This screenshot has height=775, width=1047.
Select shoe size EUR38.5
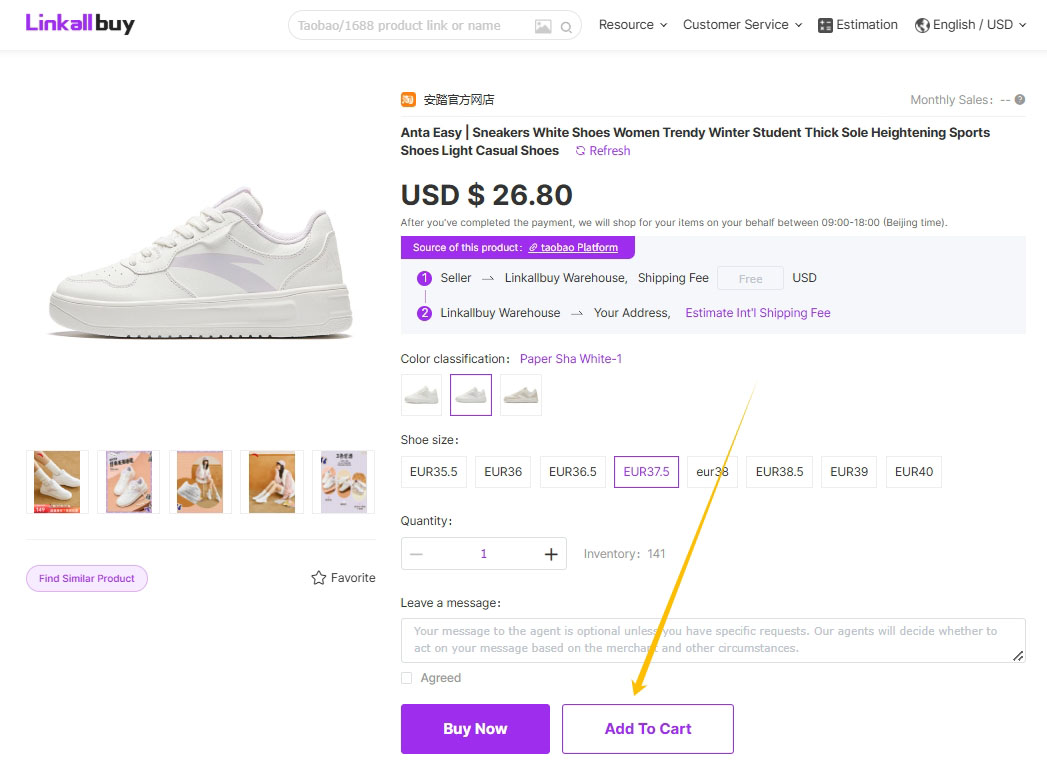779,472
